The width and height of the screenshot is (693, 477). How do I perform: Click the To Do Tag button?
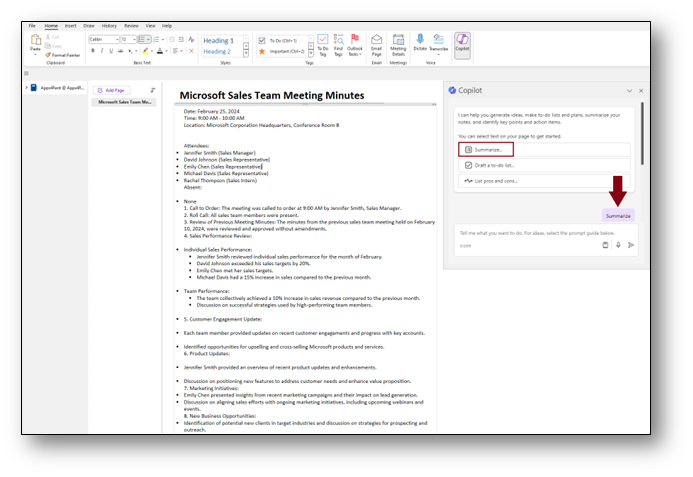tap(323, 45)
